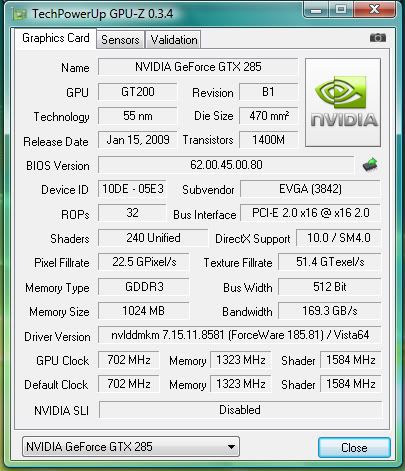Click the 'NVIDIA SLI' label

(61, 411)
